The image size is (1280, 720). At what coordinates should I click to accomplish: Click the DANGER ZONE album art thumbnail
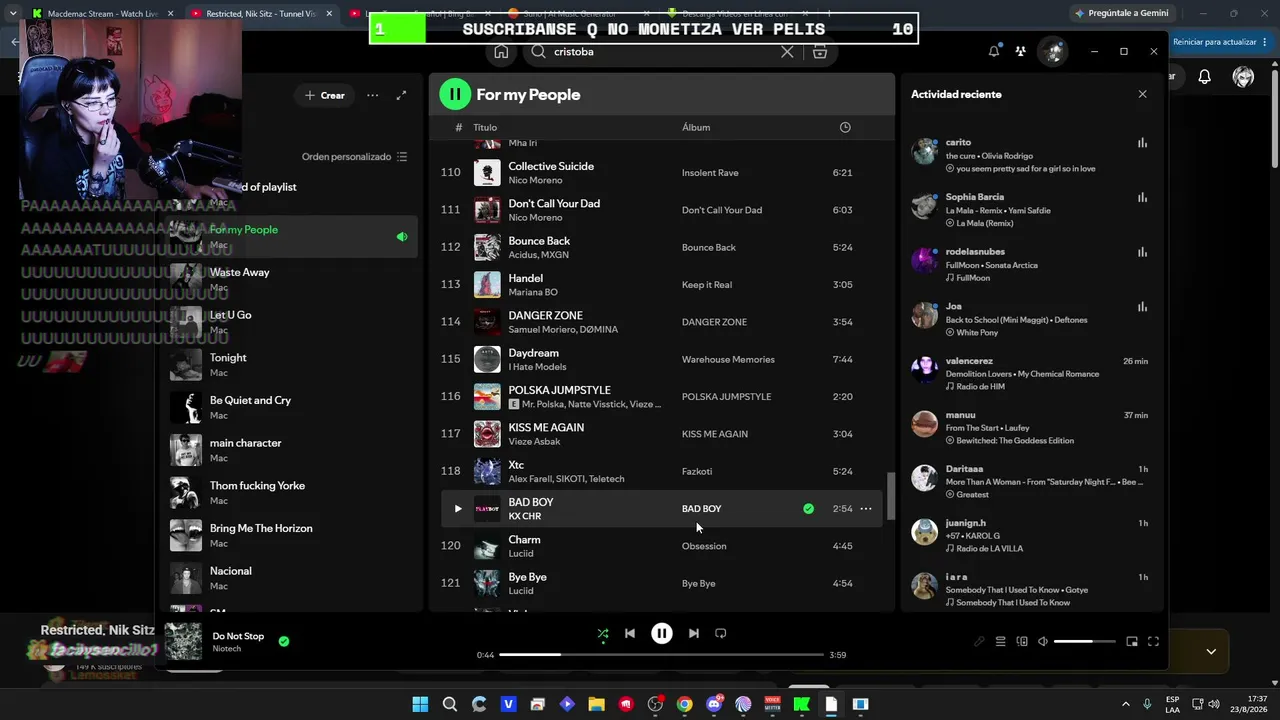487,322
